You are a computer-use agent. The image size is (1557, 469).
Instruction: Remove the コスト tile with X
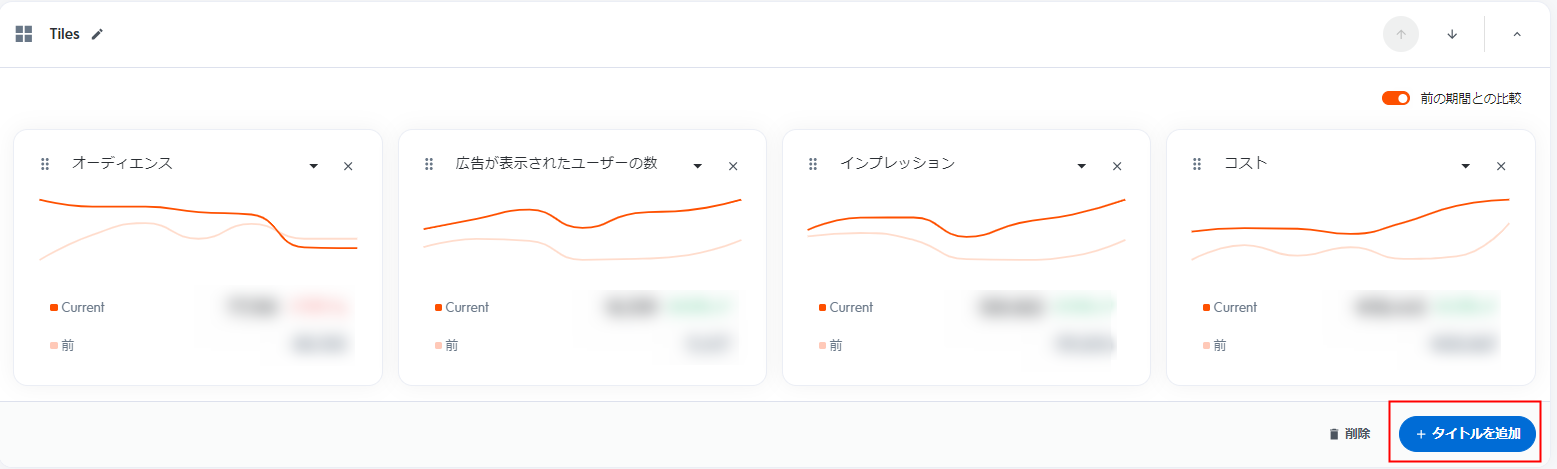click(x=1501, y=166)
